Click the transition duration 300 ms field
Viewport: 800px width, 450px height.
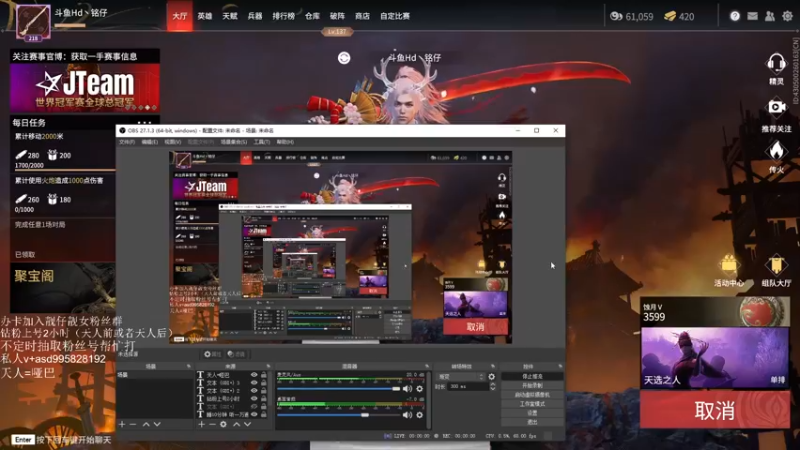click(x=467, y=387)
